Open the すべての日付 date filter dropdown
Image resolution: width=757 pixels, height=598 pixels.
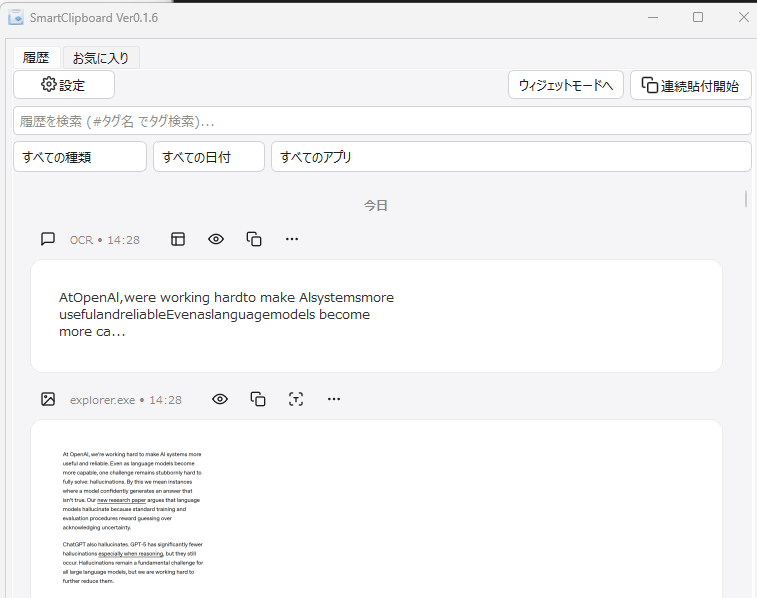click(x=208, y=157)
